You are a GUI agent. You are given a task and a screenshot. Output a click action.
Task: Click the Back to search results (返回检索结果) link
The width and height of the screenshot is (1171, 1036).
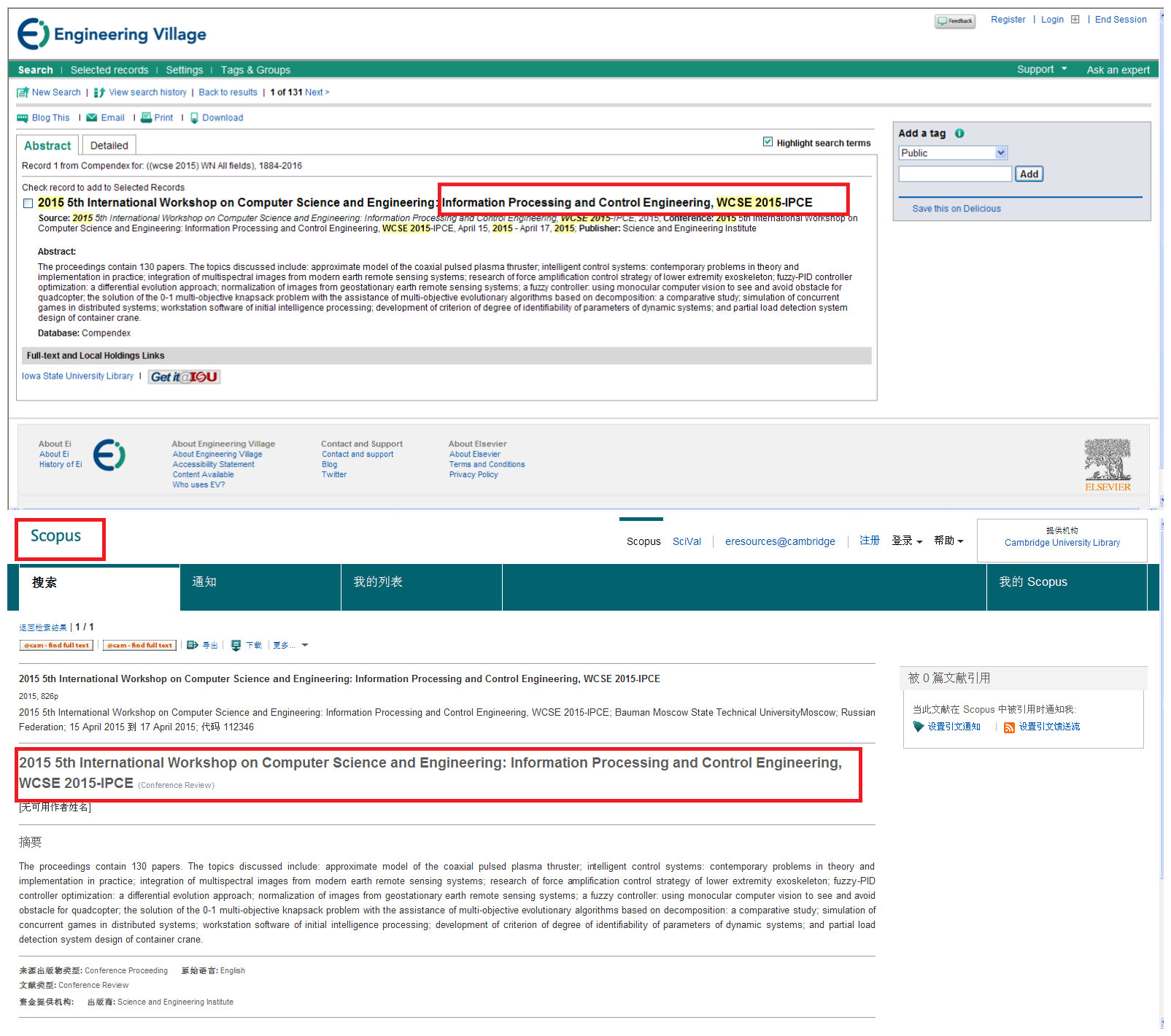click(43, 627)
